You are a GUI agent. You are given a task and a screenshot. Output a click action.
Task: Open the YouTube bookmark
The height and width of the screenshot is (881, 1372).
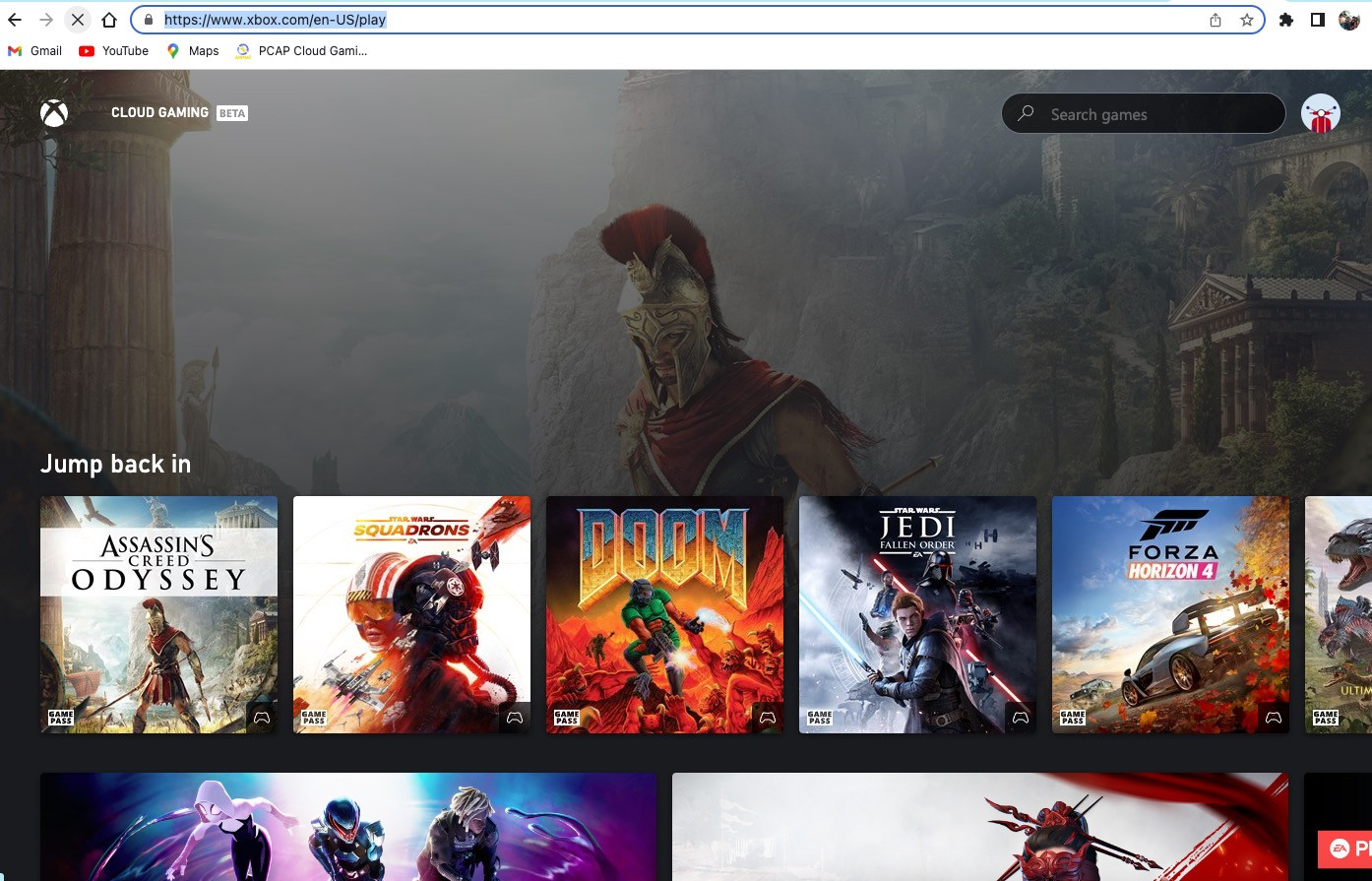[x=113, y=51]
